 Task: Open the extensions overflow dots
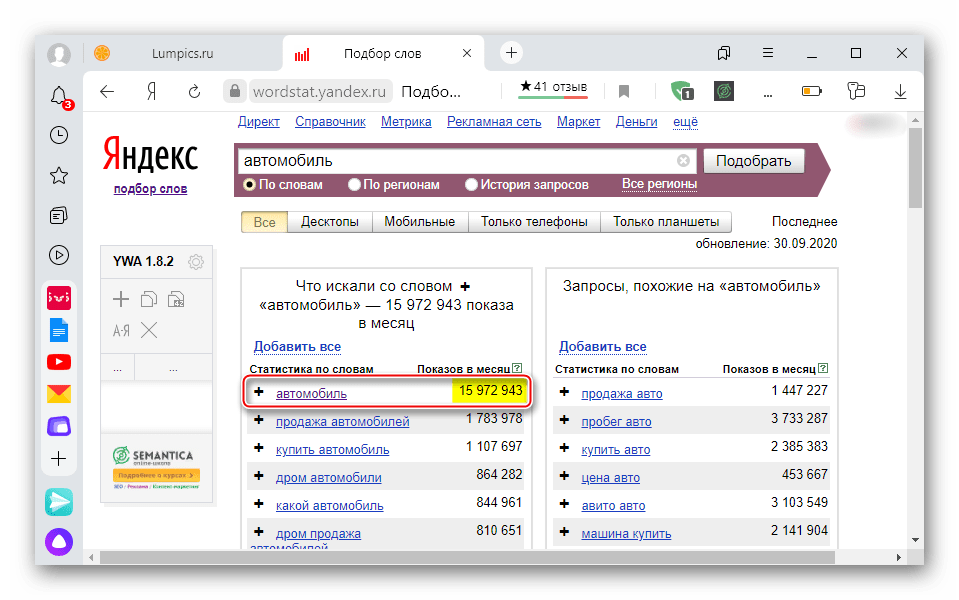768,95
